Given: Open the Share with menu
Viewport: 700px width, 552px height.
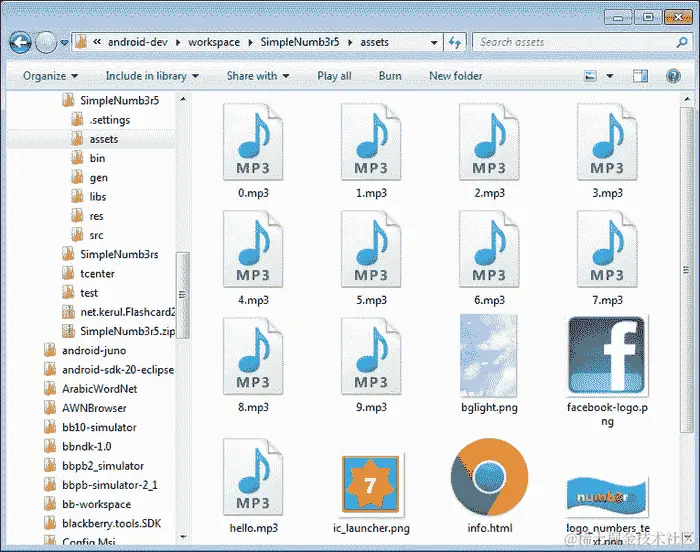Looking at the screenshot, I should click(x=258, y=76).
